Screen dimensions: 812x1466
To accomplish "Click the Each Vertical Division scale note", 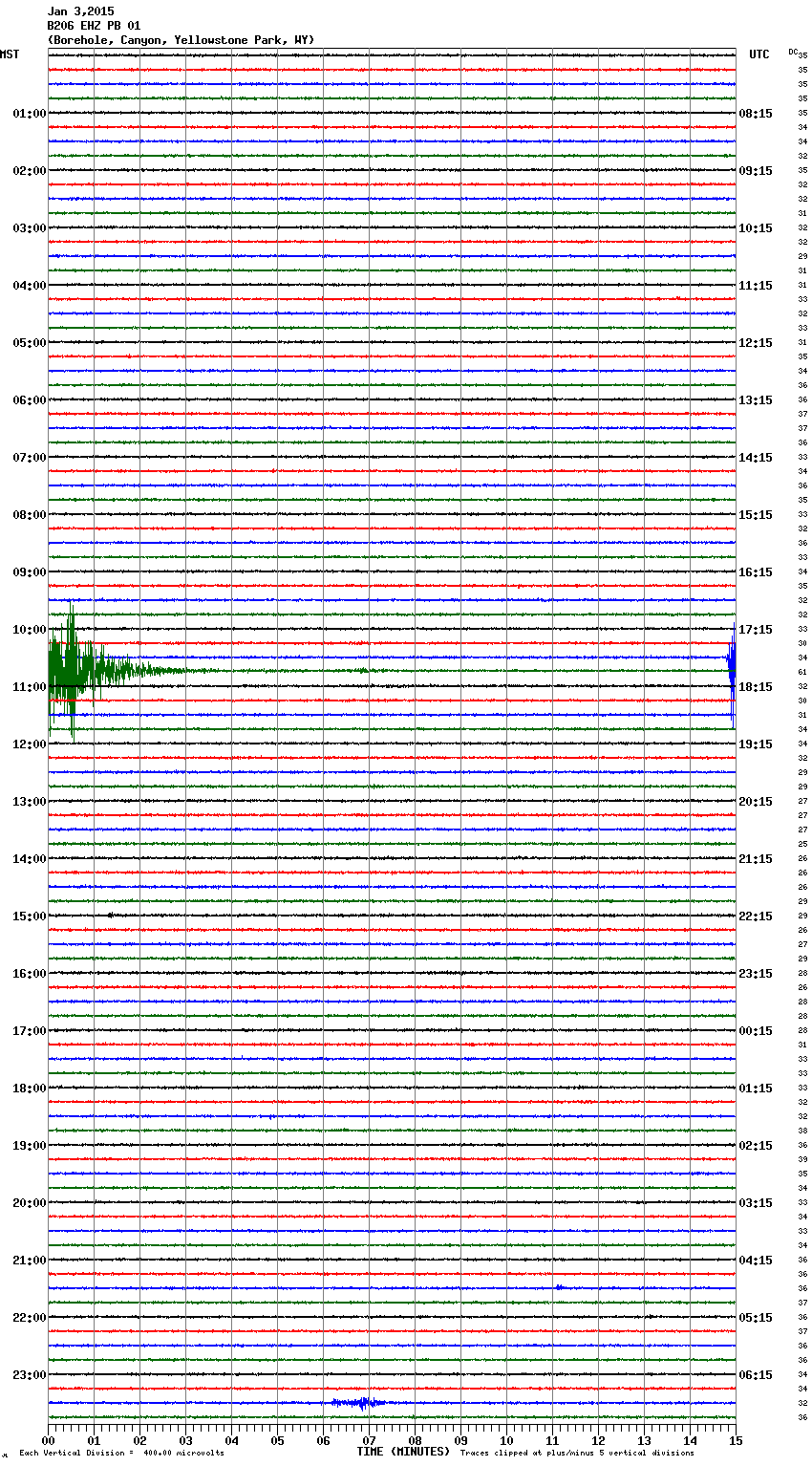I will coord(121,1453).
